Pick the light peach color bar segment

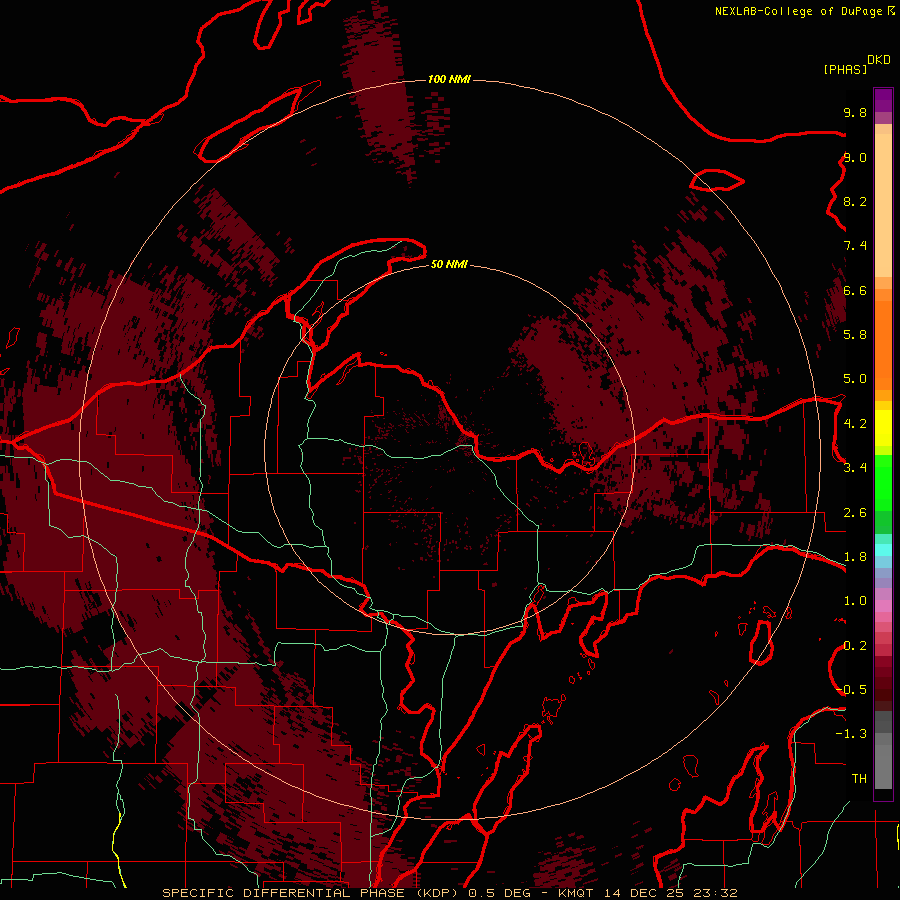[x=883, y=205]
